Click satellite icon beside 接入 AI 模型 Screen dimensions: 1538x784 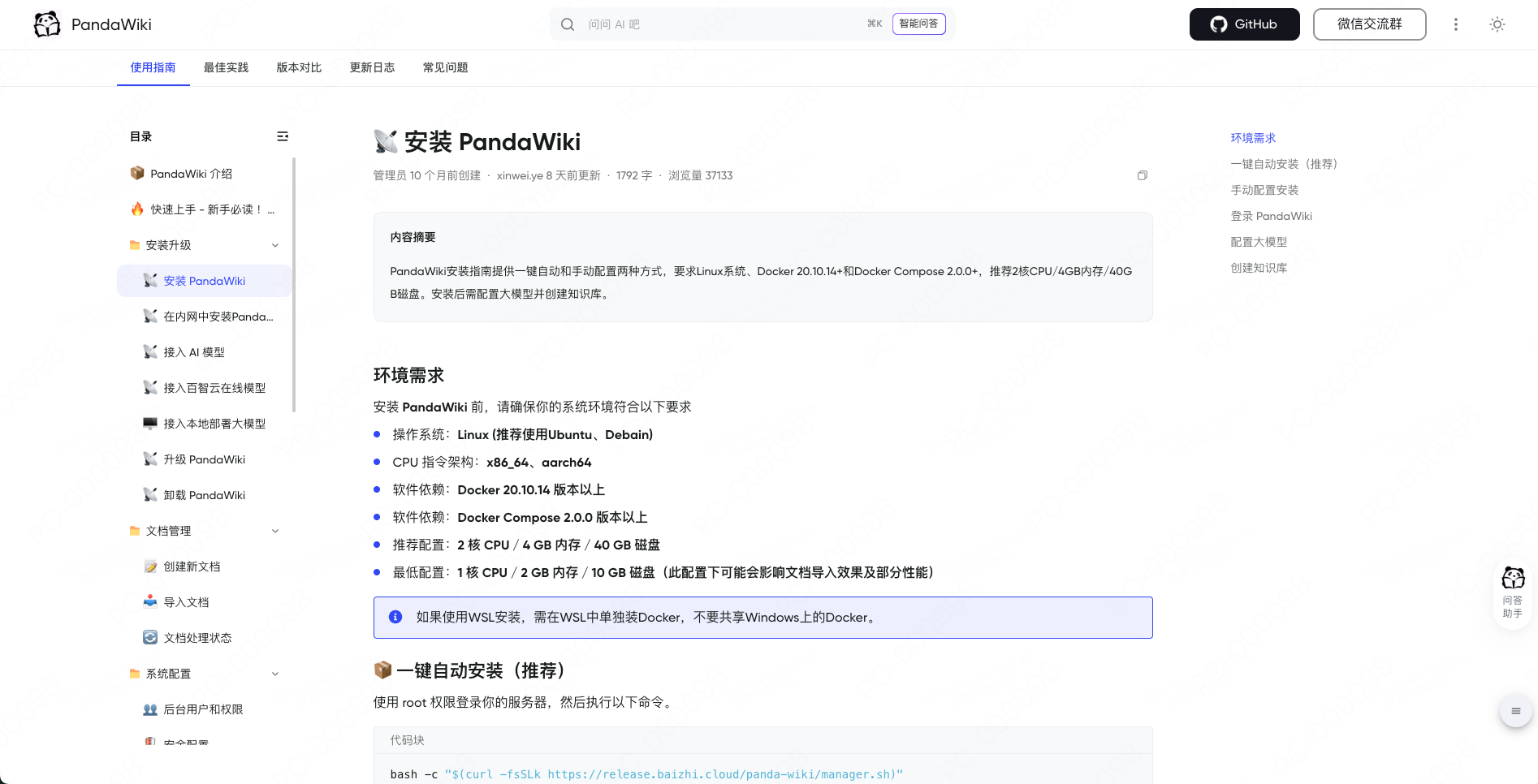pos(150,351)
